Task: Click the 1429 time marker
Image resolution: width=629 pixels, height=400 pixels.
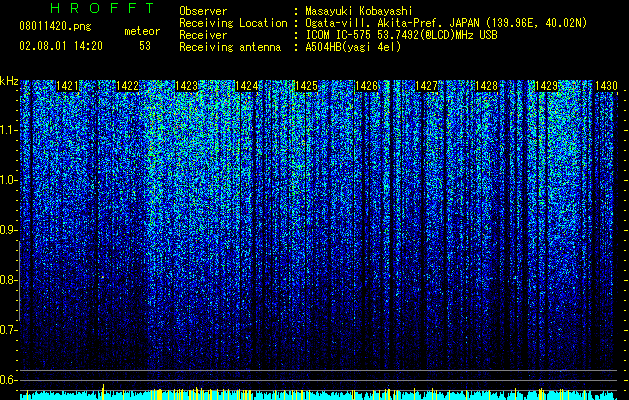Action: [x=546, y=86]
